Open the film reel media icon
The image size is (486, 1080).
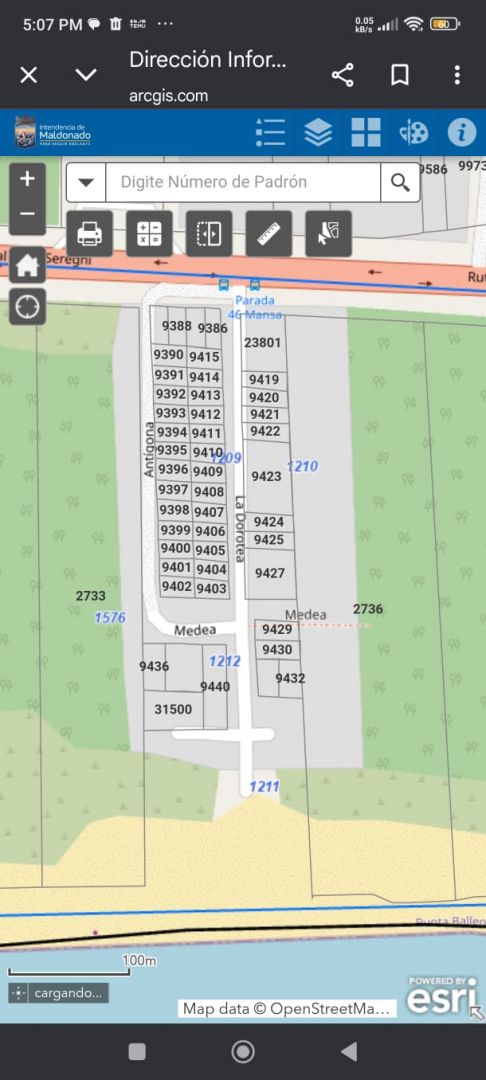[x=414, y=132]
